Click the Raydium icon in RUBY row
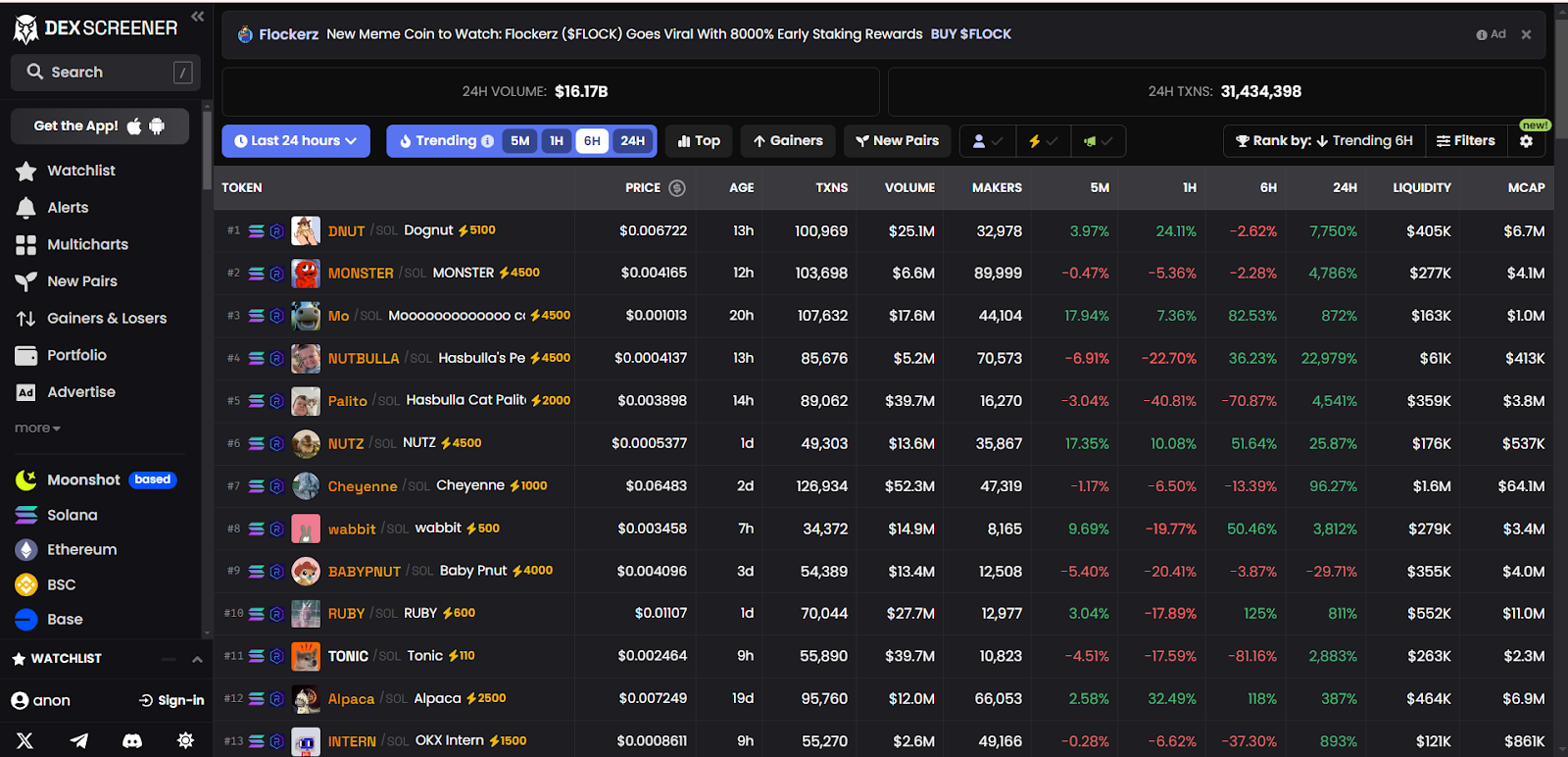 tap(277, 614)
